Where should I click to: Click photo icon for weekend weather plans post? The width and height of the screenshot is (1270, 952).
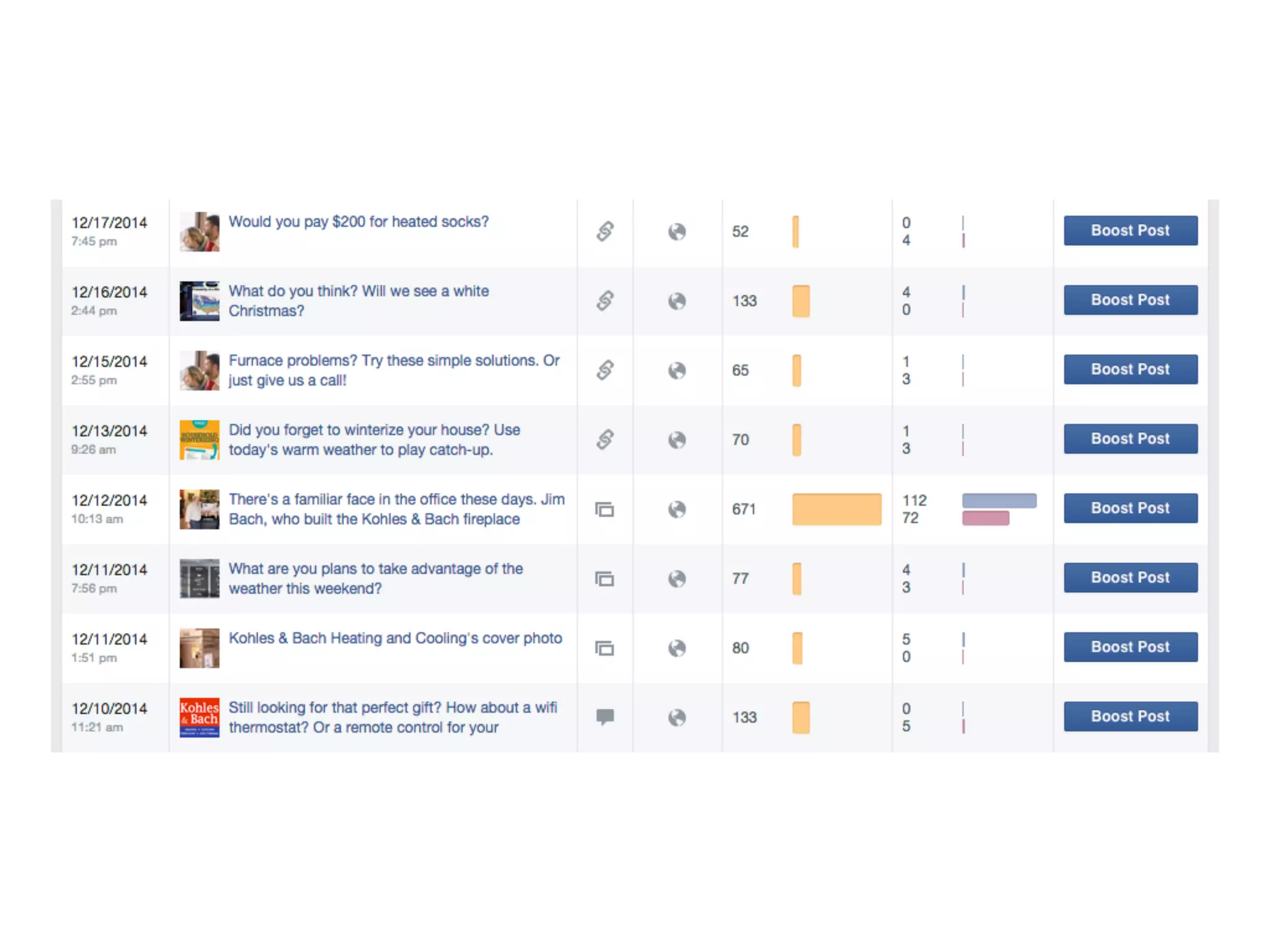tap(605, 579)
